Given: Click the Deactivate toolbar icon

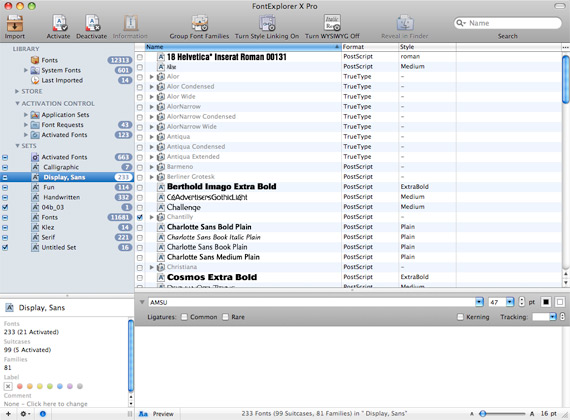Looking at the screenshot, I should (92, 23).
